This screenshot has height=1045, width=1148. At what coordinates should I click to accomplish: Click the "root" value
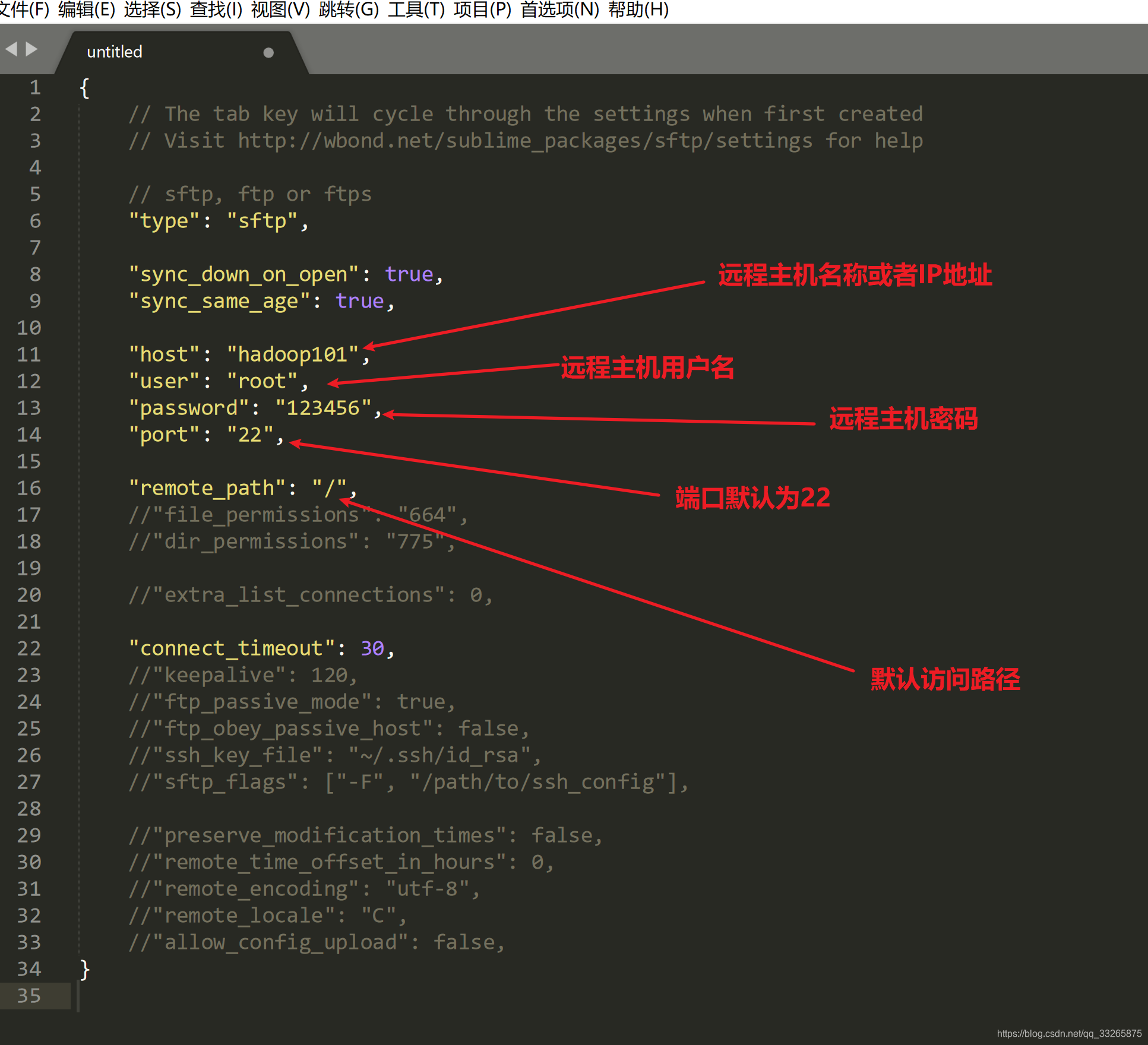[x=262, y=381]
